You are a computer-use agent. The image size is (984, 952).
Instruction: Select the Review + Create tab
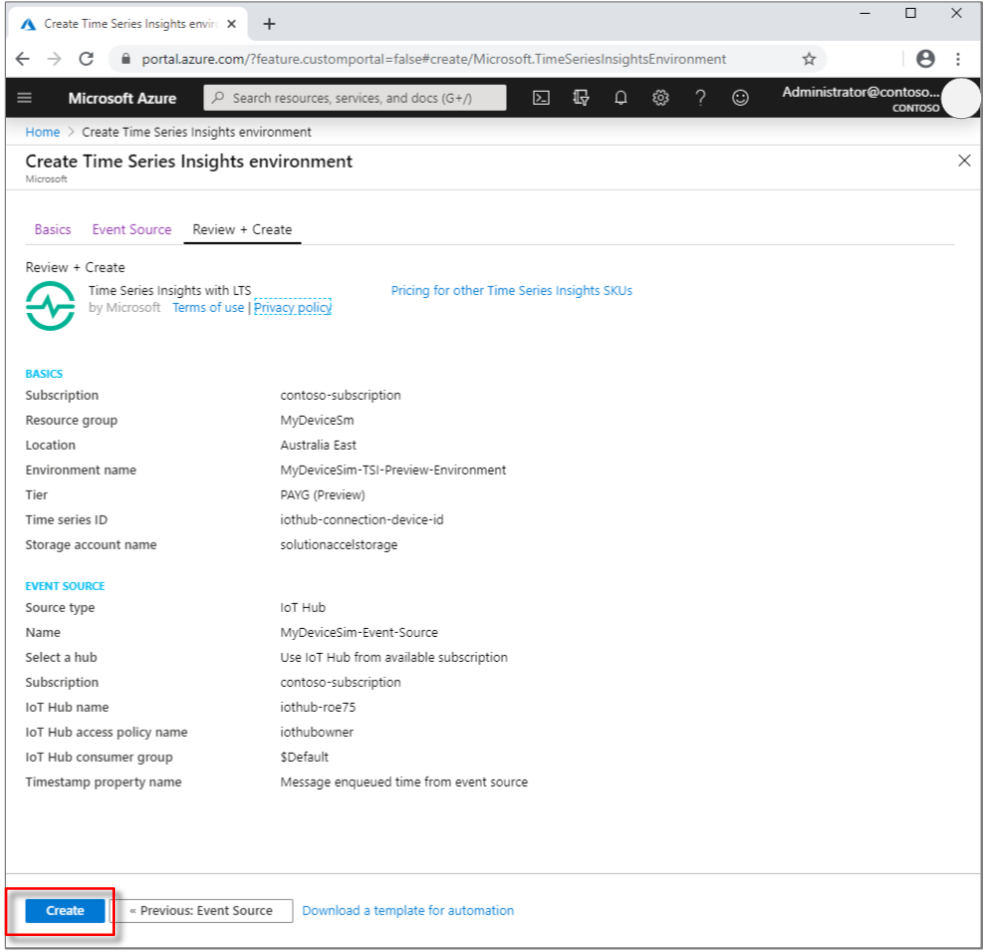(242, 230)
